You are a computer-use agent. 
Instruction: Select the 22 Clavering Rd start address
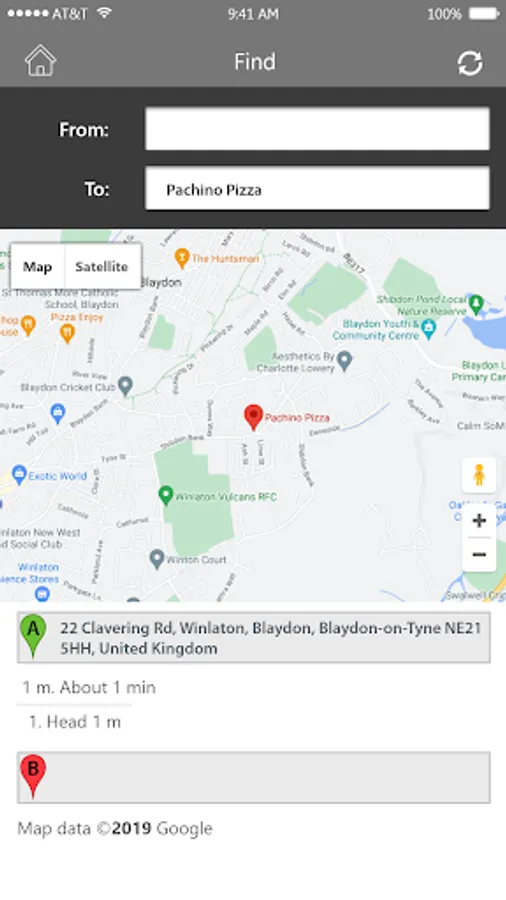pos(254,638)
